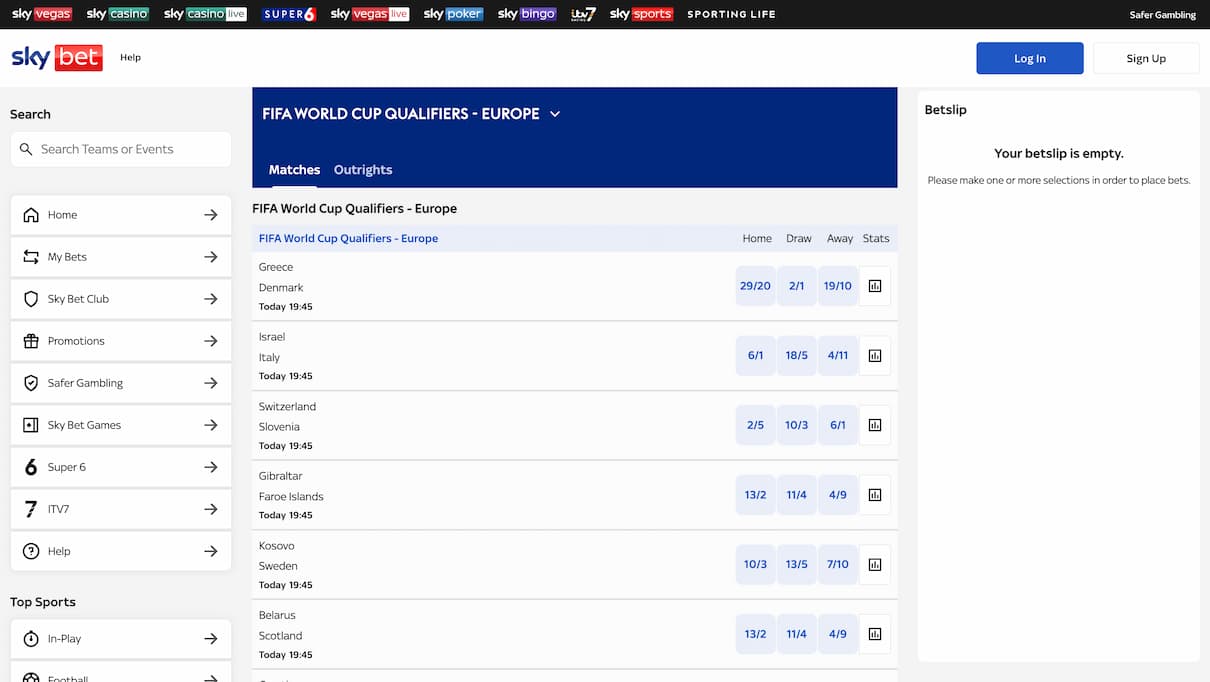Open the ITV7 sidebar entry arrow

211,509
